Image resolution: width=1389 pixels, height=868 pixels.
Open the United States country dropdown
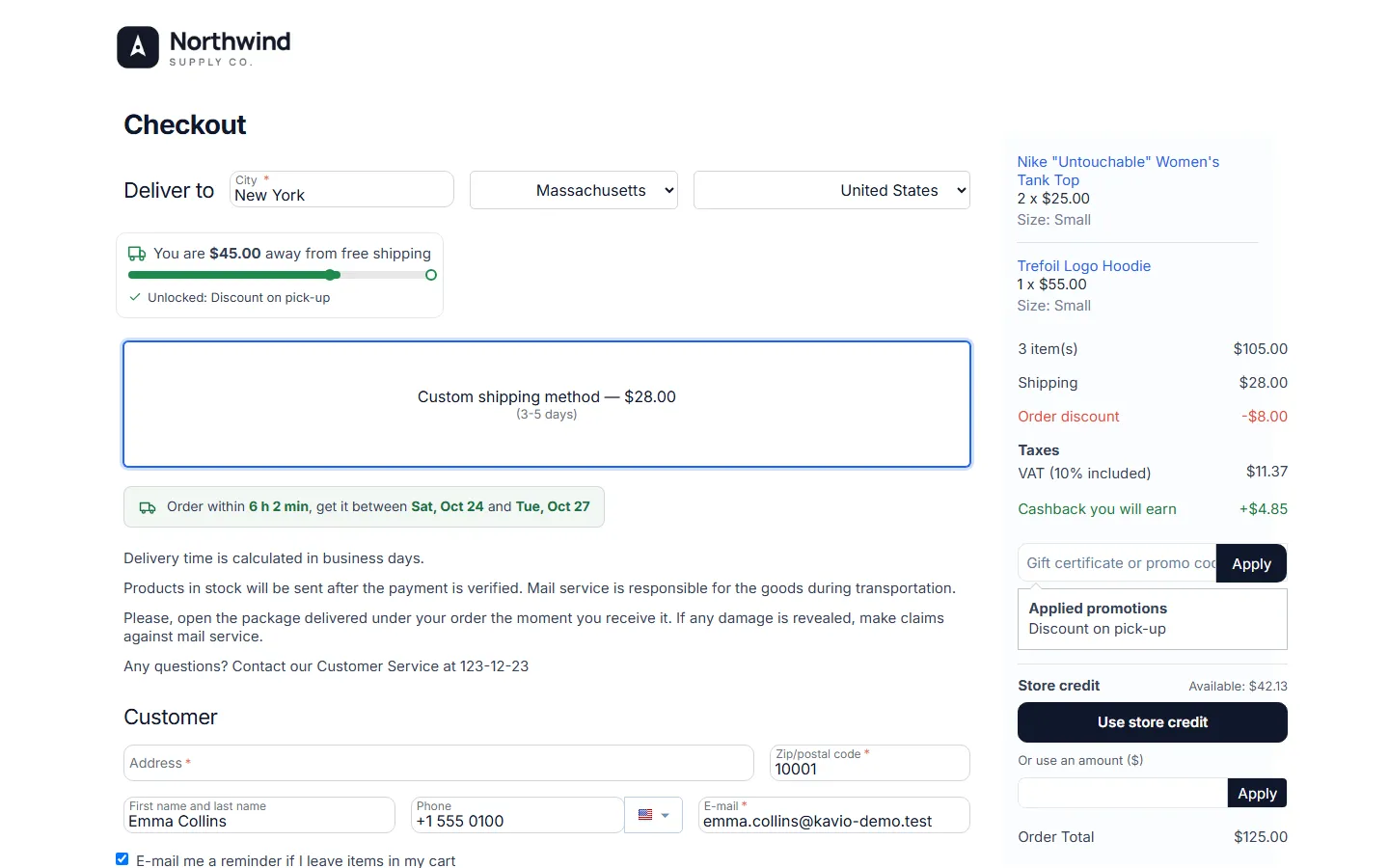tap(831, 190)
